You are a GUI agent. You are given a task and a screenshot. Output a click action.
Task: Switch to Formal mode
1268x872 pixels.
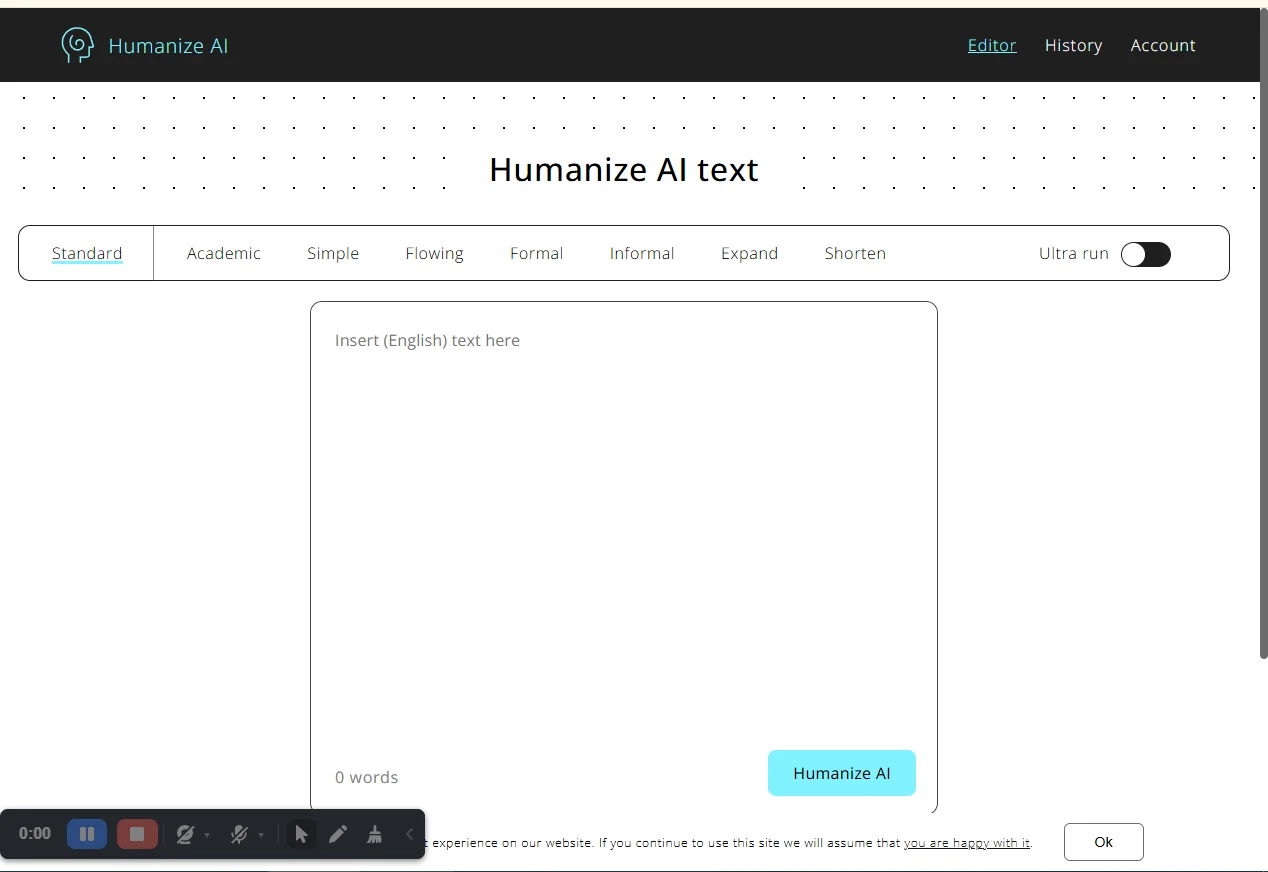coord(537,254)
